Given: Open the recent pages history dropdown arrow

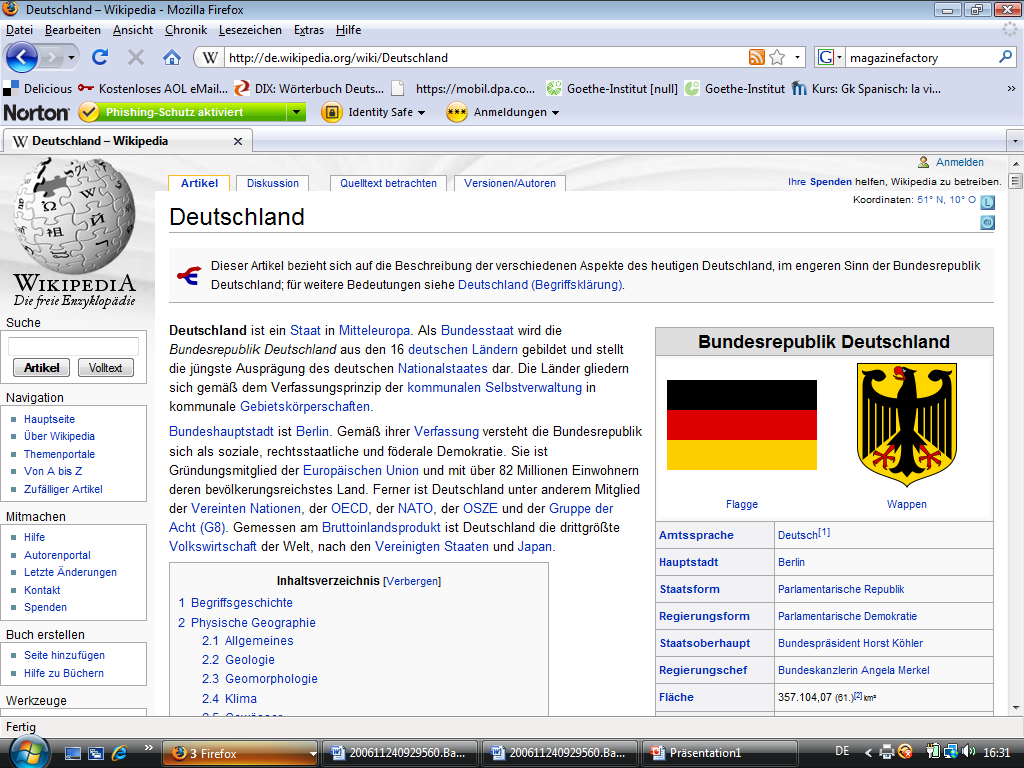Looking at the screenshot, I should 71,57.
